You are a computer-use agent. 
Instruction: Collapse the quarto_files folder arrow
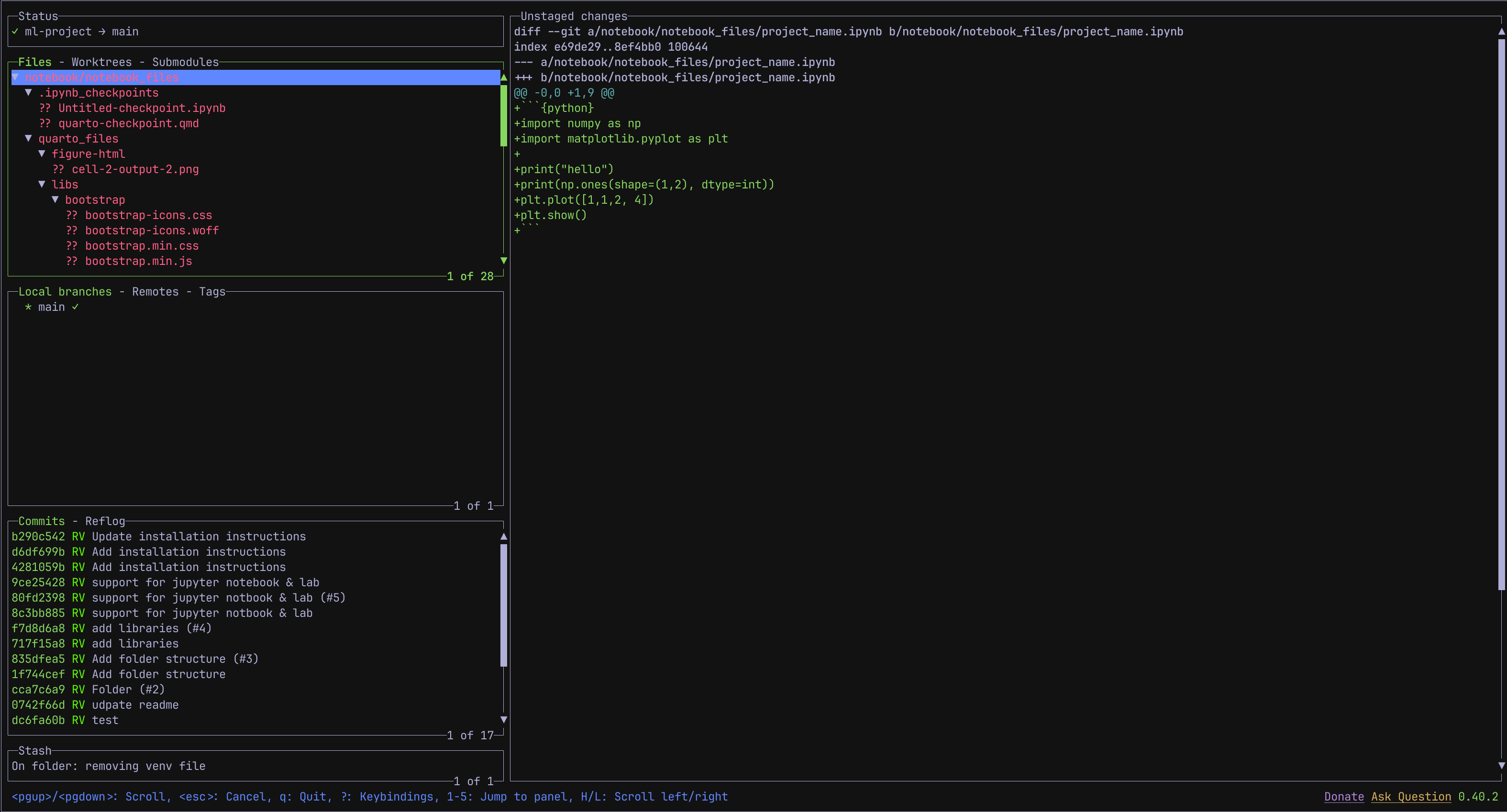(x=28, y=139)
